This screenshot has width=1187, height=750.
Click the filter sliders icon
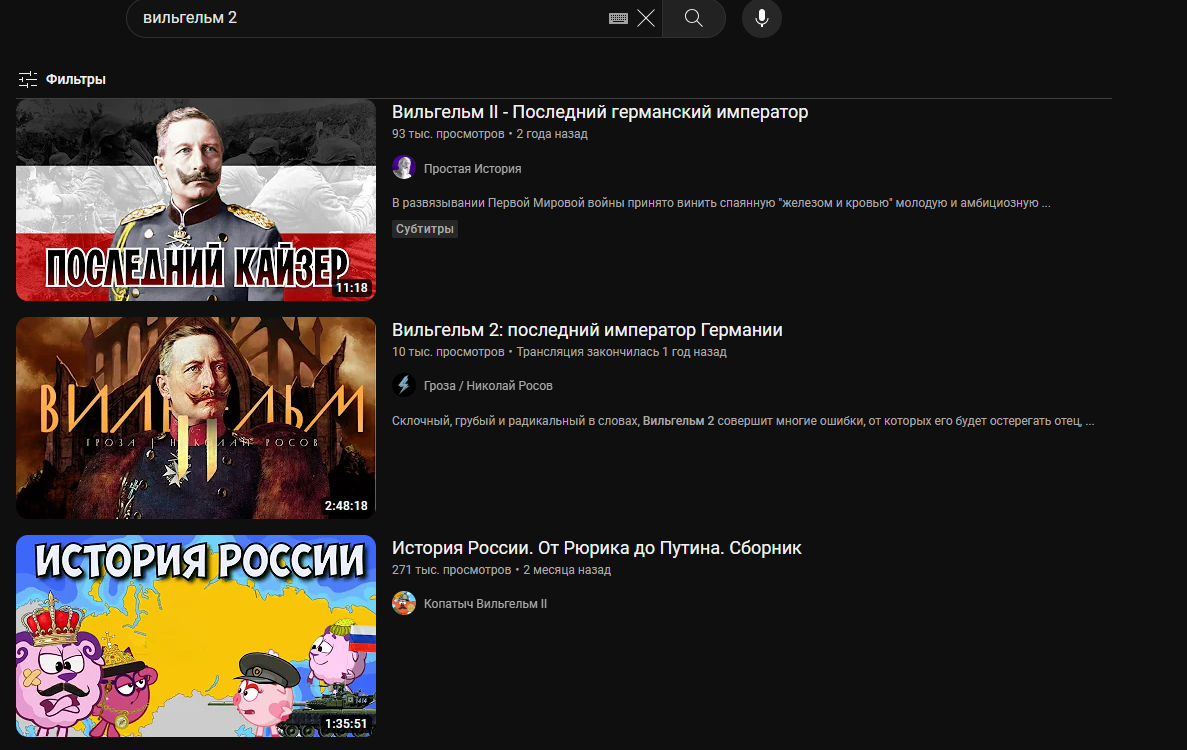(x=28, y=79)
